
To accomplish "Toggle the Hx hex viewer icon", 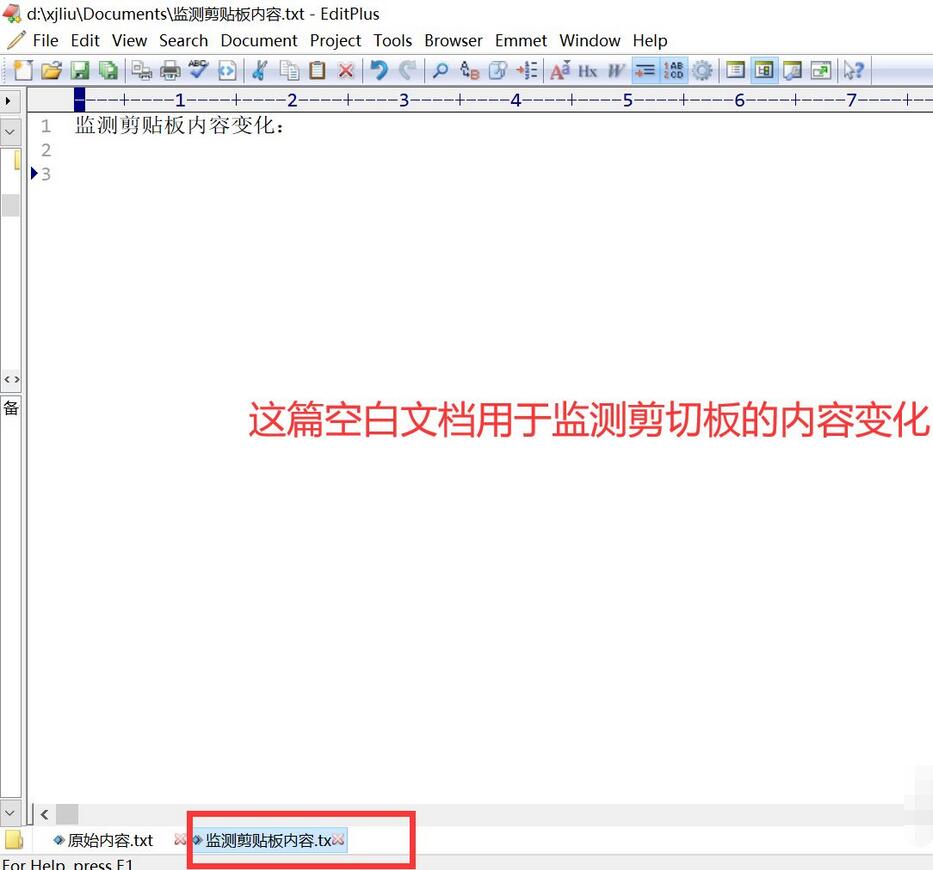I will click(587, 71).
